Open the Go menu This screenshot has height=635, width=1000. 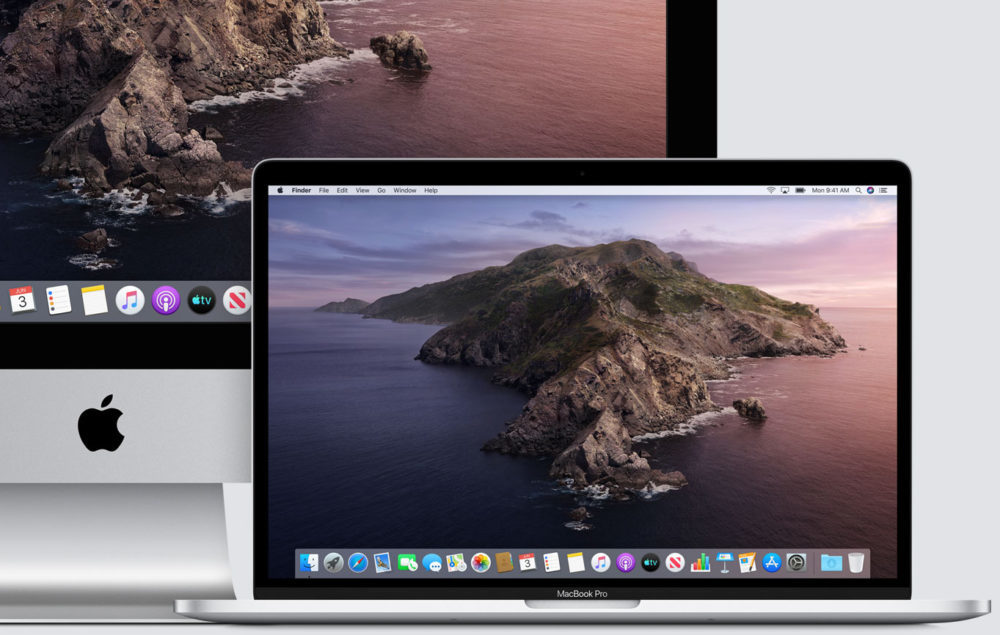pos(380,190)
